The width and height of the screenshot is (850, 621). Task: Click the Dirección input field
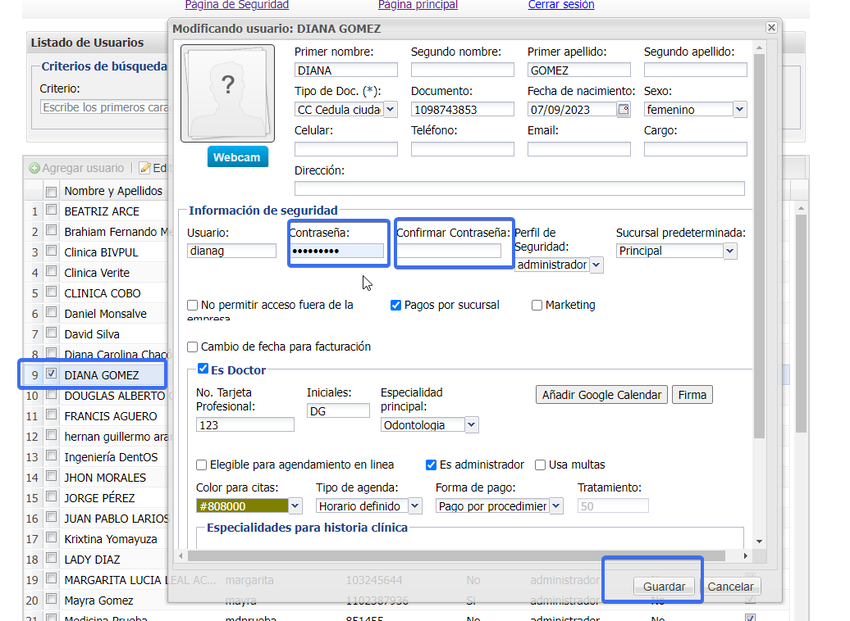click(519, 189)
